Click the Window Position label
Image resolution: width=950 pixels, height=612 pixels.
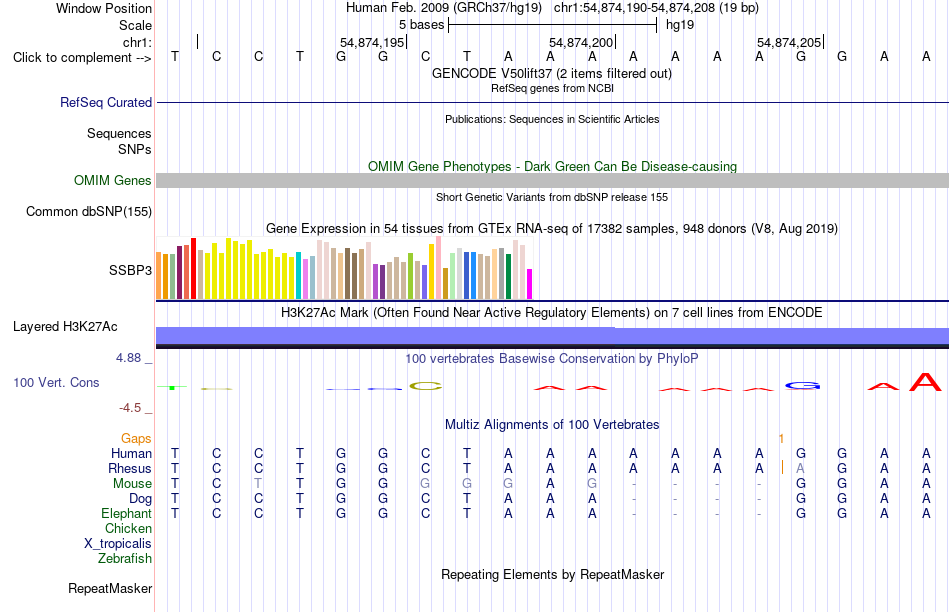pyautogui.click(x=104, y=8)
